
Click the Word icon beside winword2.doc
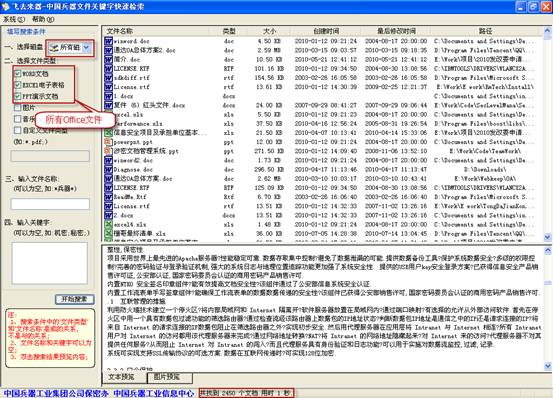(x=108, y=160)
